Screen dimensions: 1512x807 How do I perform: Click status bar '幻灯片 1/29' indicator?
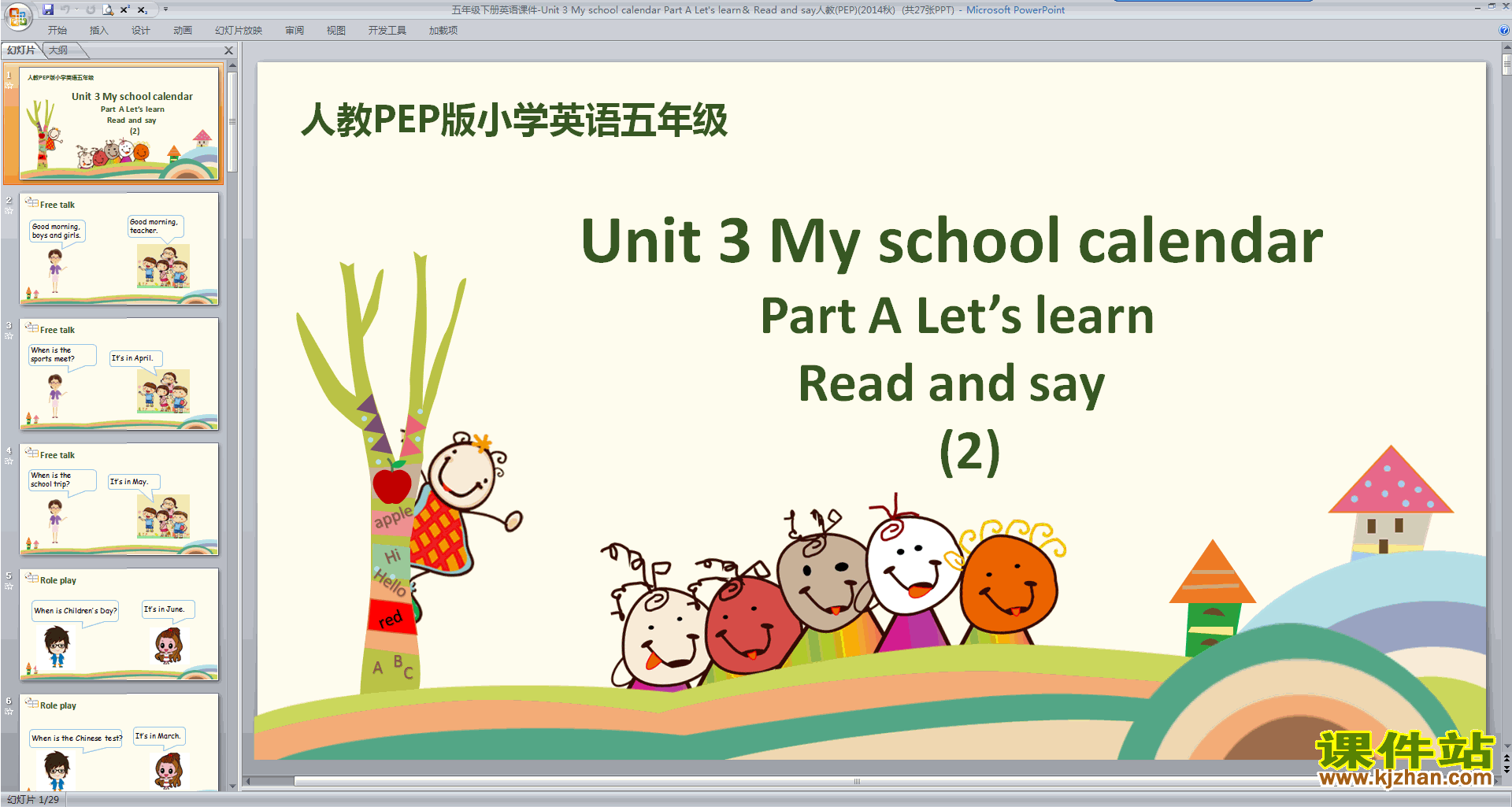point(33,799)
